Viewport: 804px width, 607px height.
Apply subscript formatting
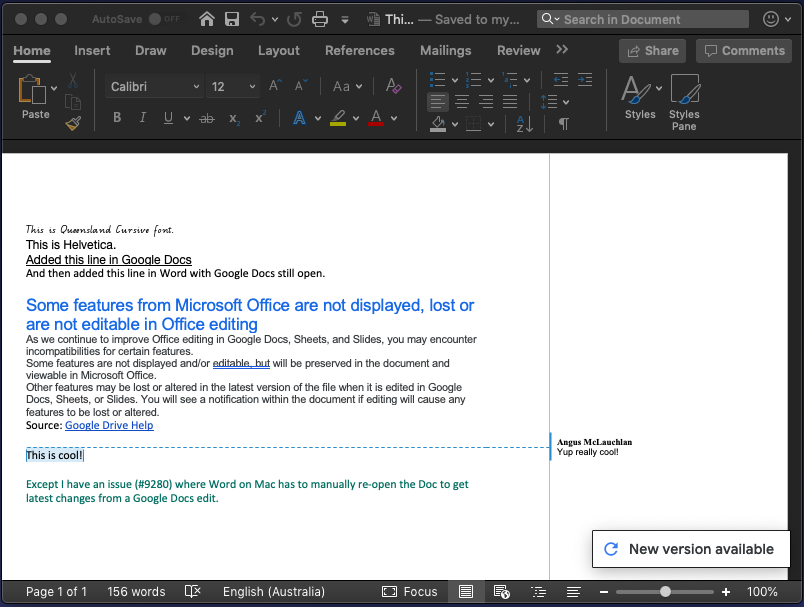234,118
